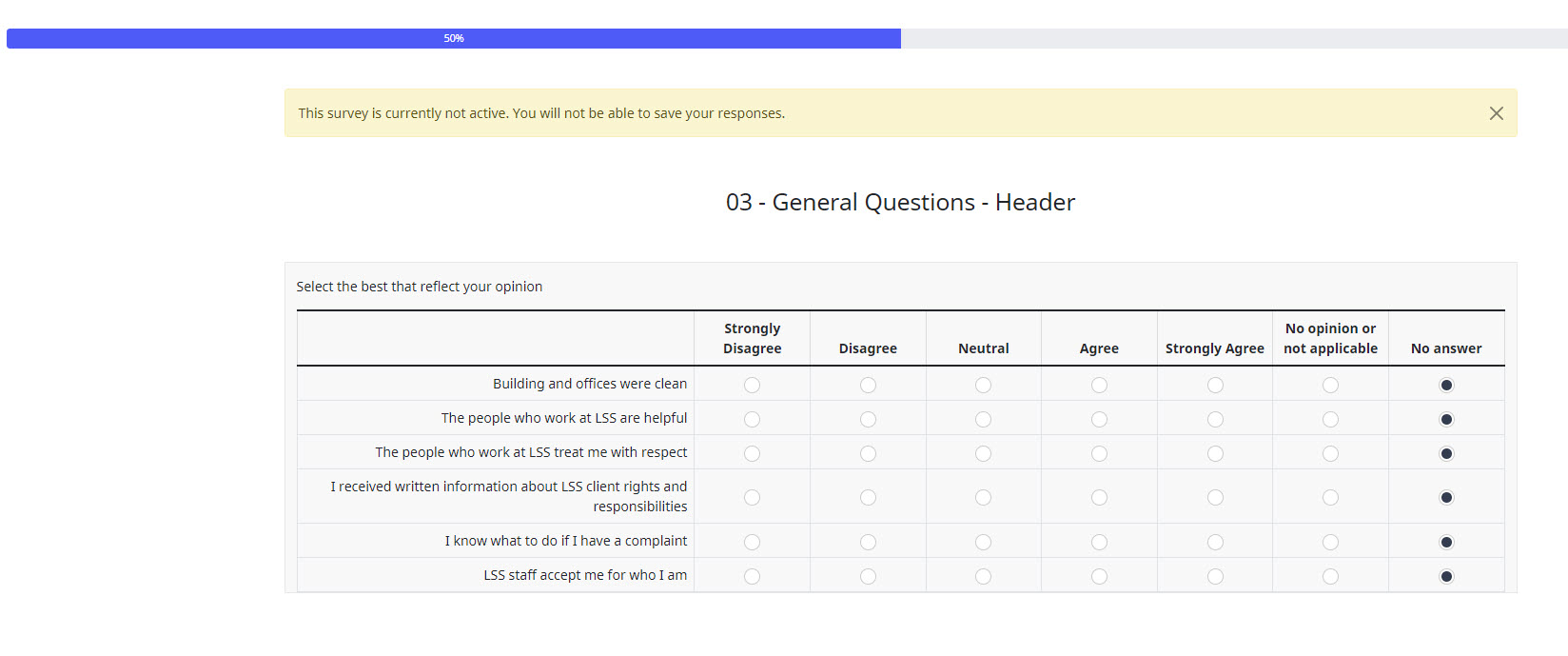Mark No opinion for written client rights information
The width and height of the screenshot is (1568, 656).
tap(1330, 497)
